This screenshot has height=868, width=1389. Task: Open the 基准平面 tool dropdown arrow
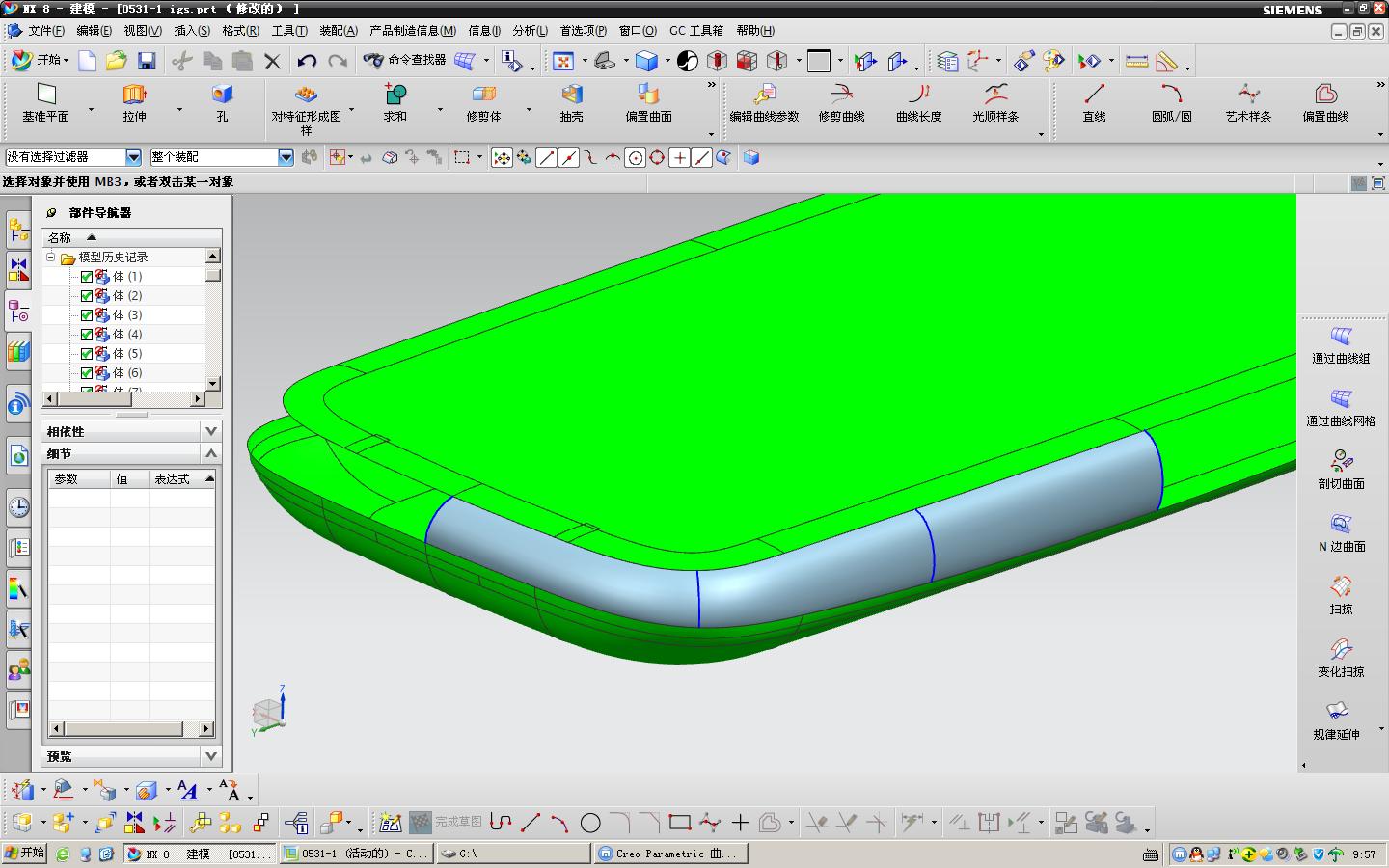pos(92,109)
